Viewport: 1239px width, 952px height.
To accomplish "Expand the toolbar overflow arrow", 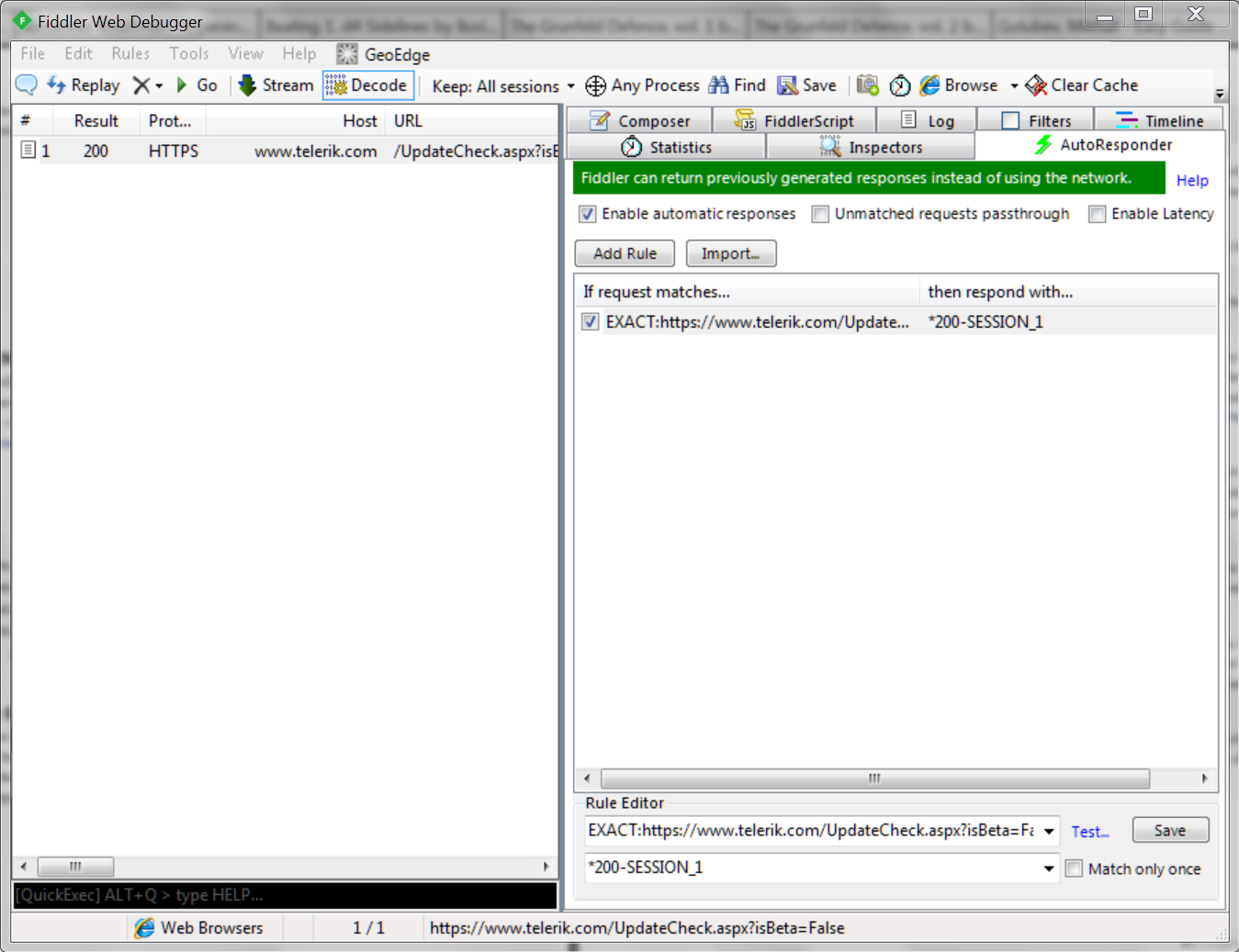I will 1220,94.
